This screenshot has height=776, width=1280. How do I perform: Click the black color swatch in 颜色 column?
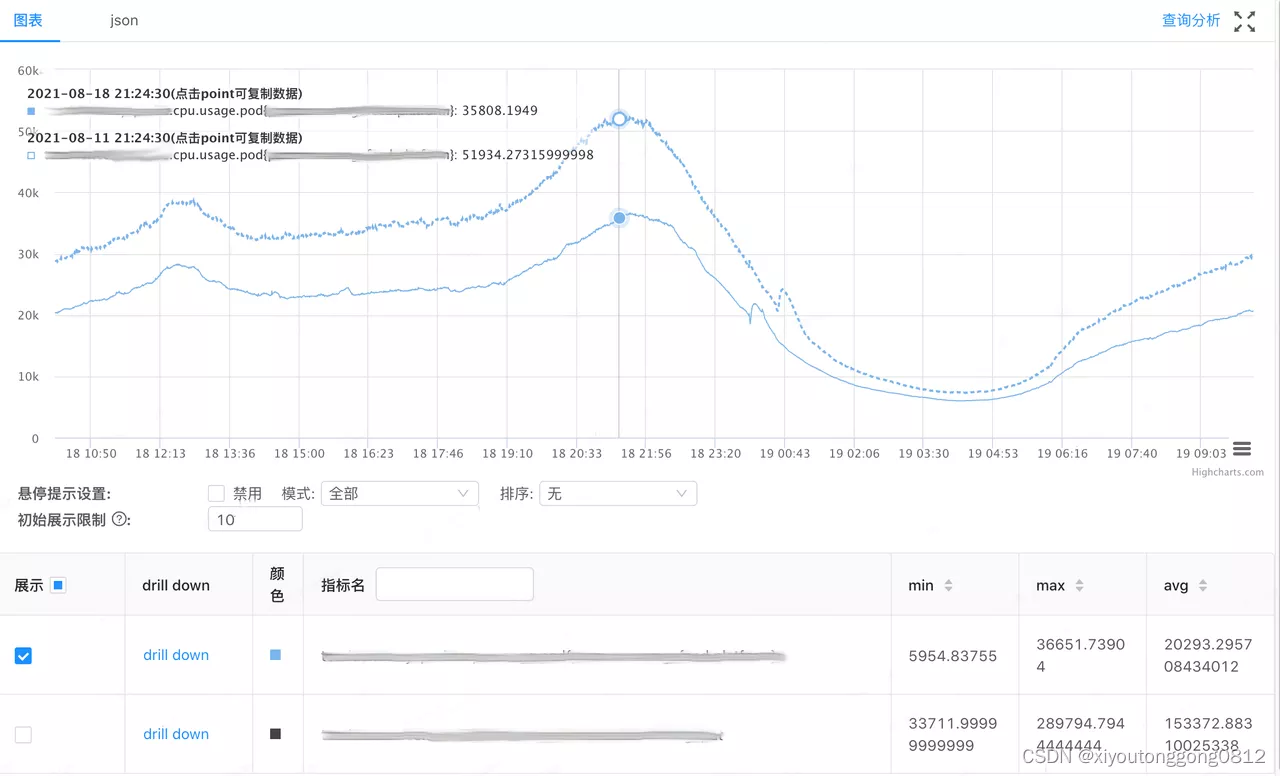click(277, 734)
